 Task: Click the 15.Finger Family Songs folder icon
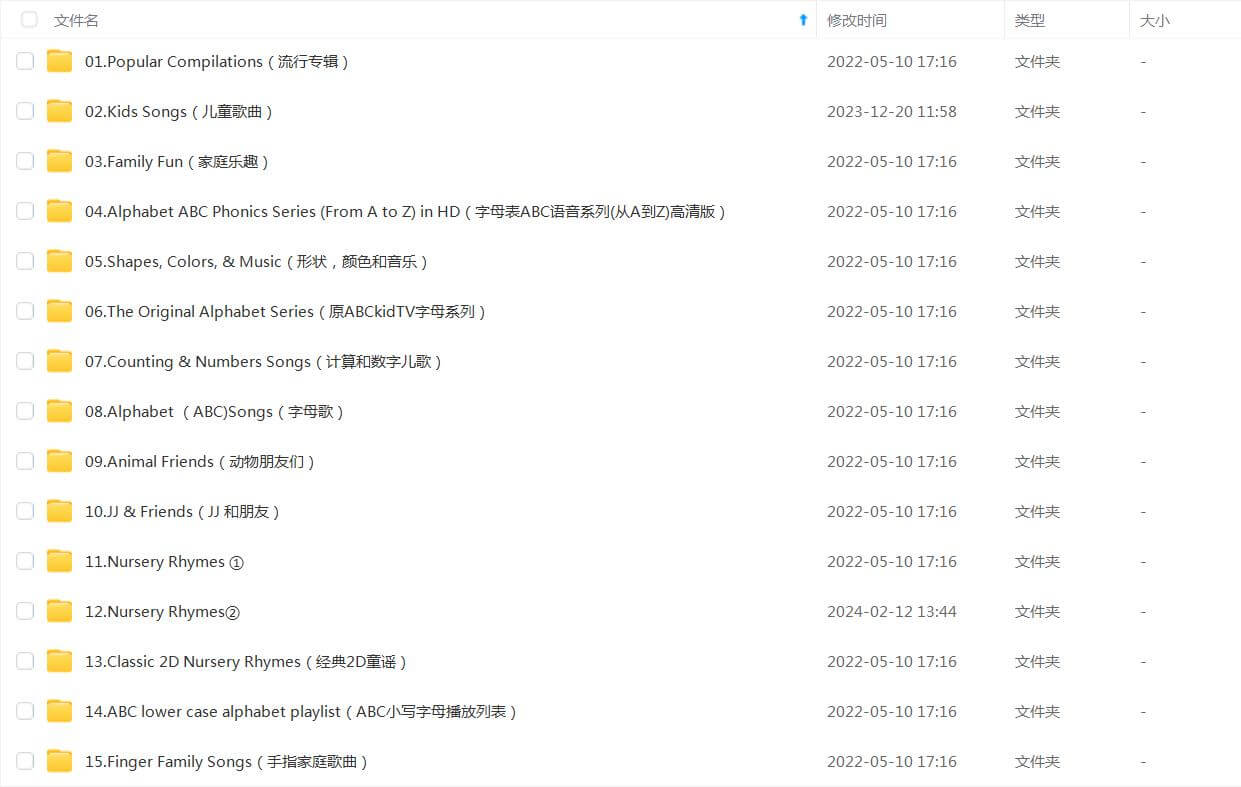(x=60, y=762)
